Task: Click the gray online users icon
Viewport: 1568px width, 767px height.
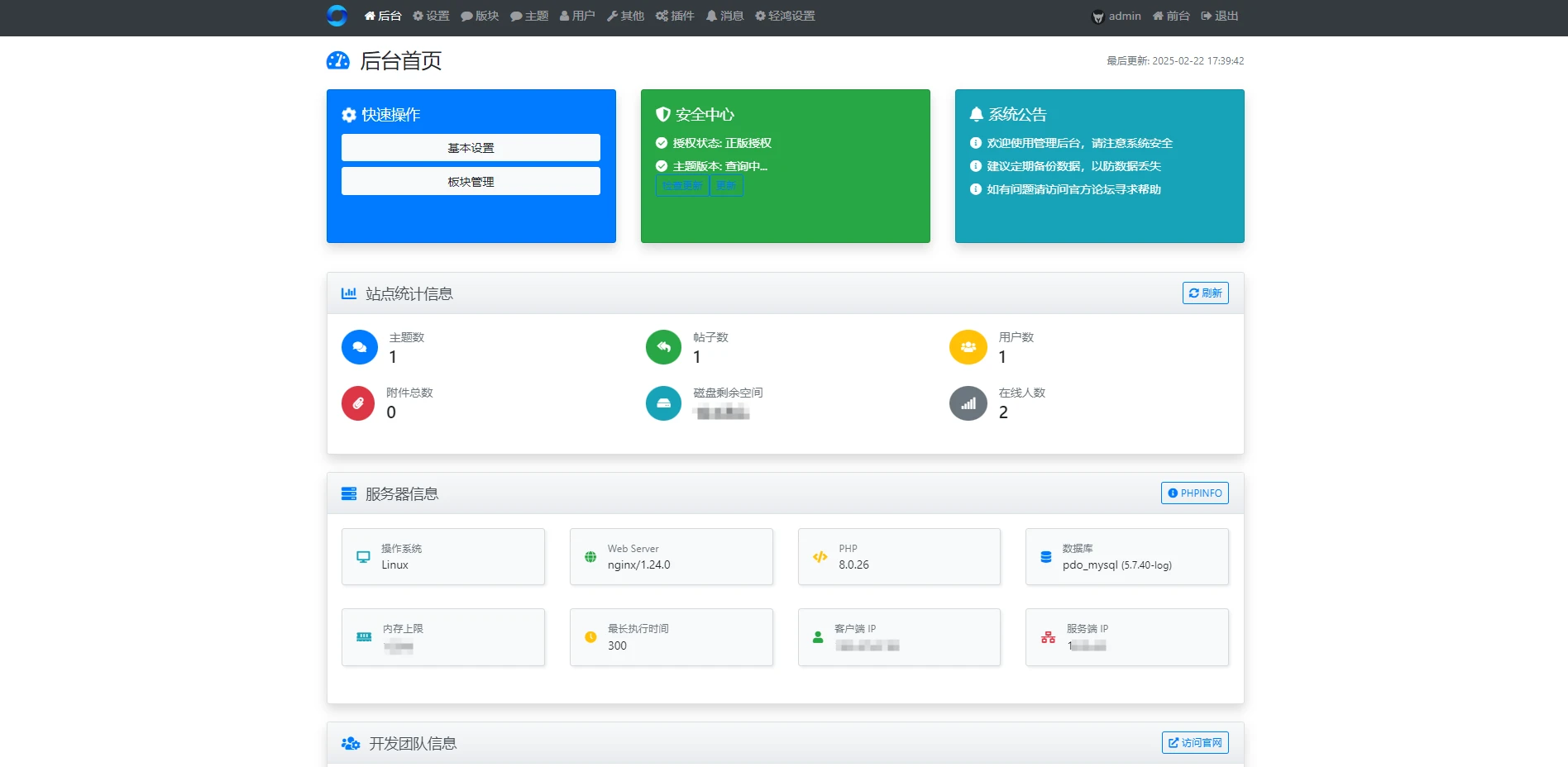Action: click(x=968, y=403)
